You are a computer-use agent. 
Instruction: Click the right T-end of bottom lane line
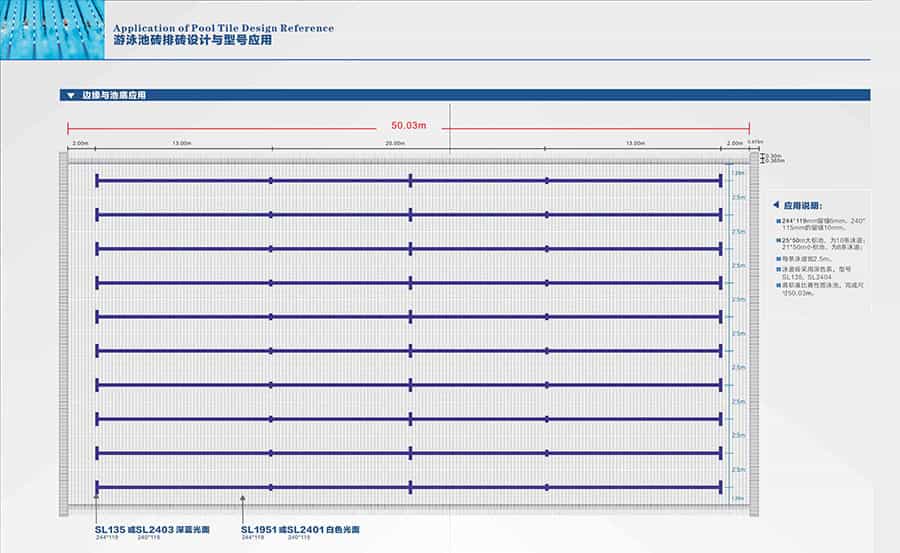coord(720,487)
